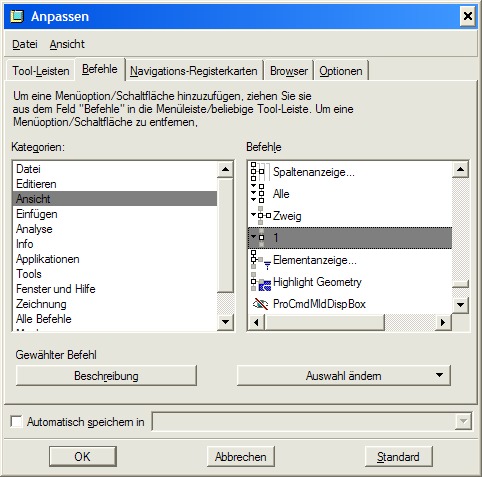Click the Spaltenanzeige command icon
The image size is (482, 477).
pos(259,172)
